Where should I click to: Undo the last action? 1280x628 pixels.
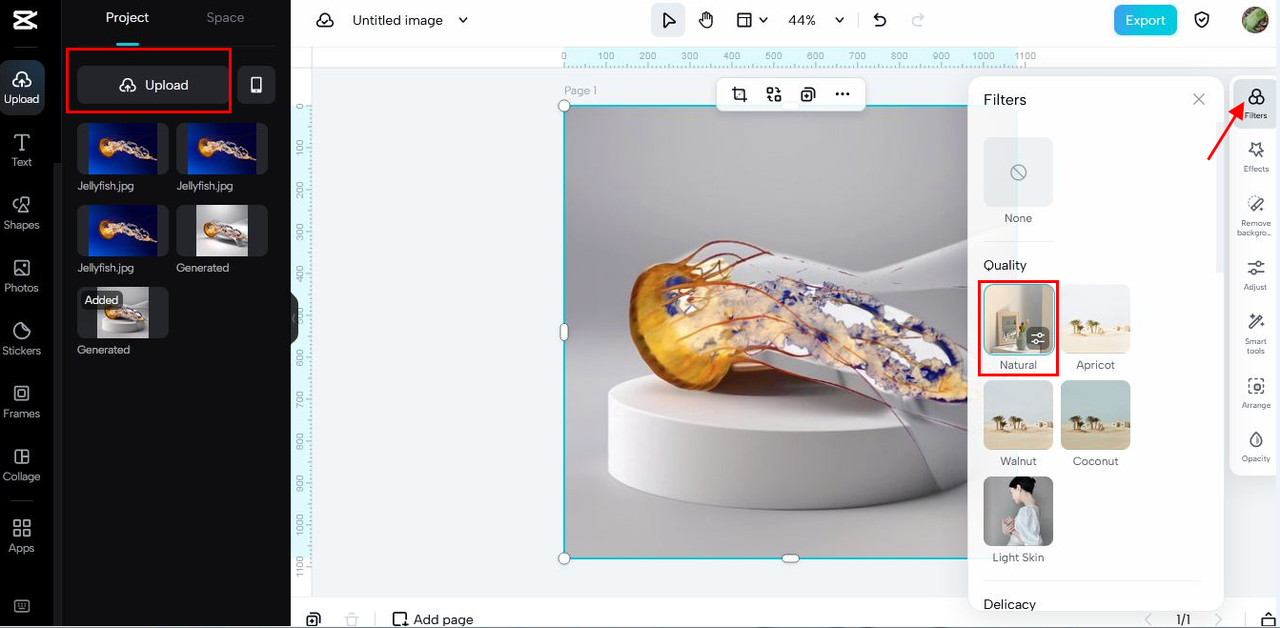point(880,20)
